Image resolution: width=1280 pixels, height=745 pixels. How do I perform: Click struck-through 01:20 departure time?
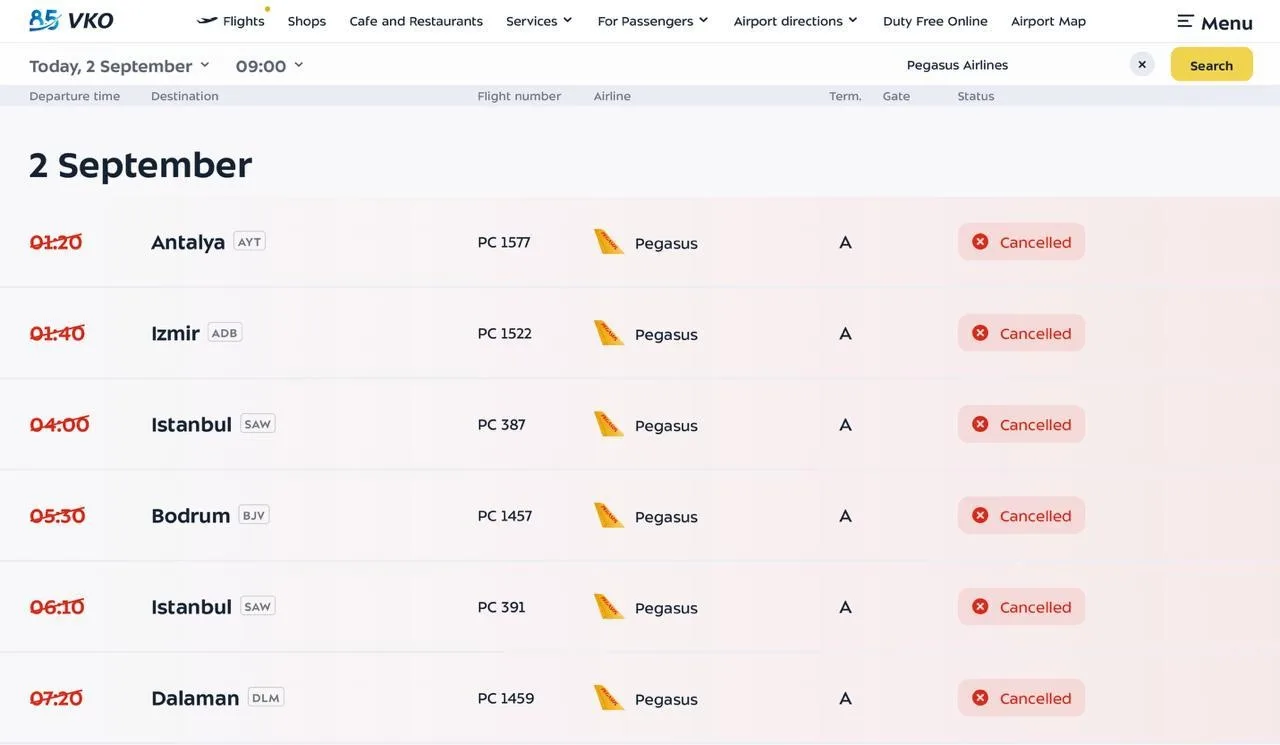click(x=56, y=242)
